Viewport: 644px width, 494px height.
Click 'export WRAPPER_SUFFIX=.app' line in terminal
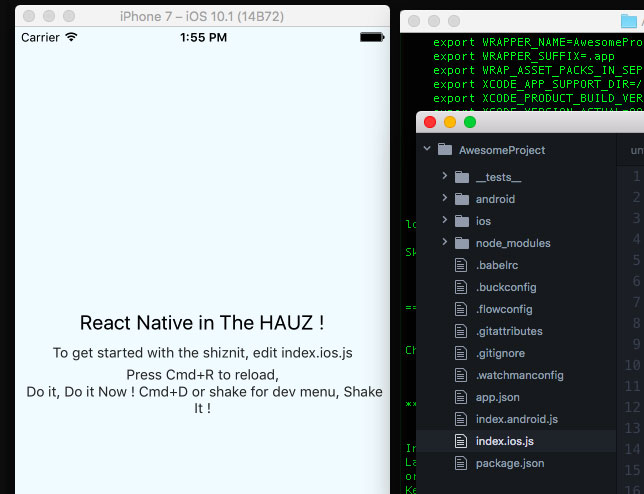[x=524, y=56]
